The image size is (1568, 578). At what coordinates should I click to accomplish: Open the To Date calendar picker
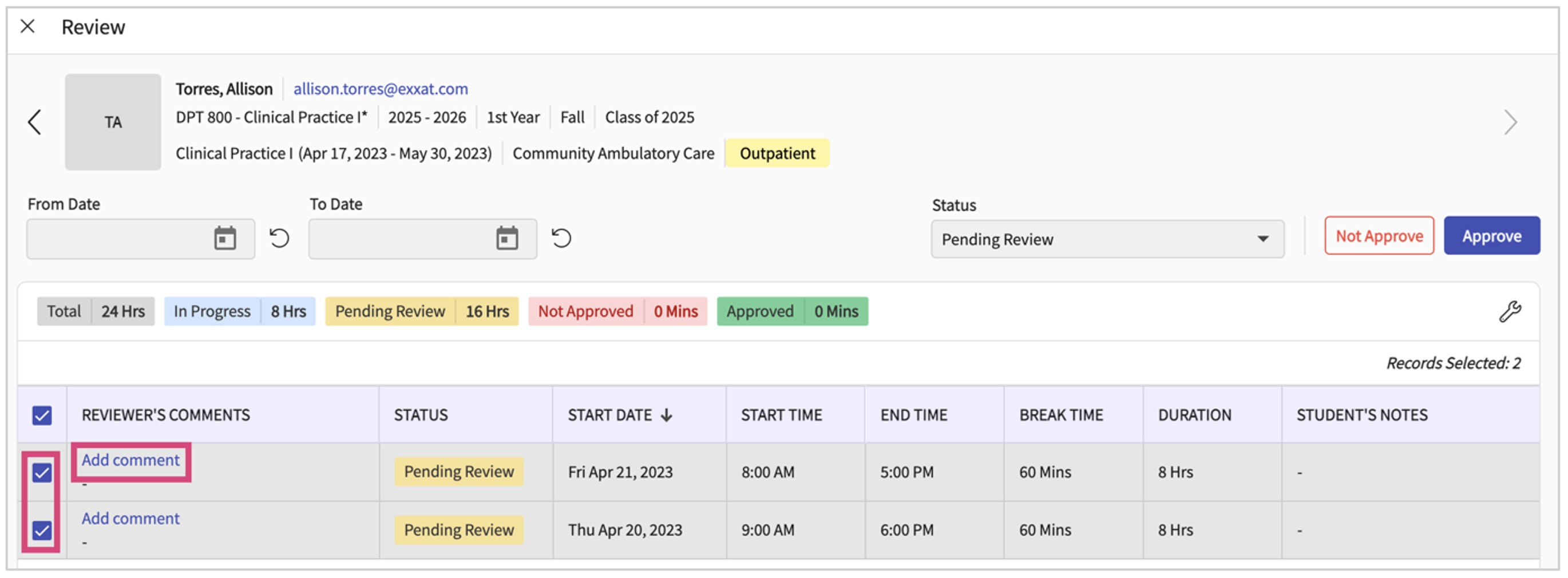click(x=506, y=239)
